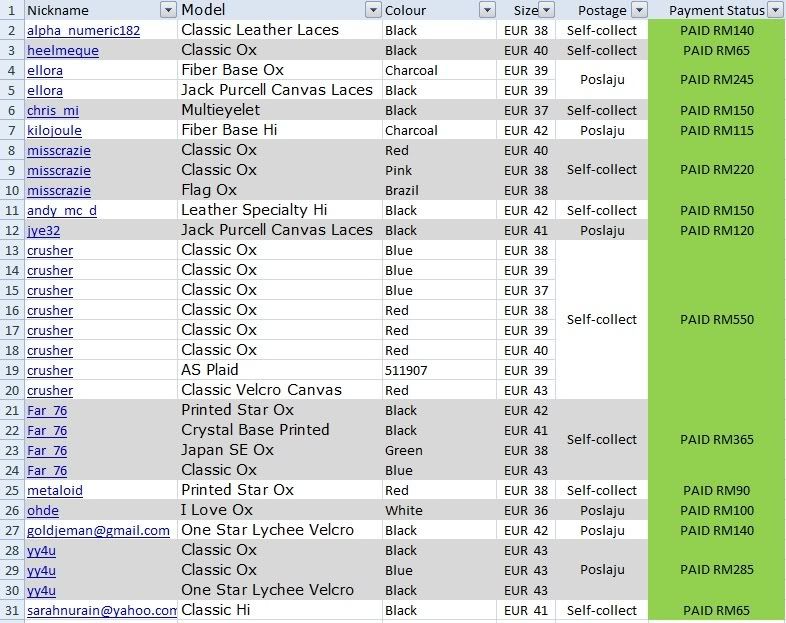Select the I Love Ox model cell

click(218, 510)
